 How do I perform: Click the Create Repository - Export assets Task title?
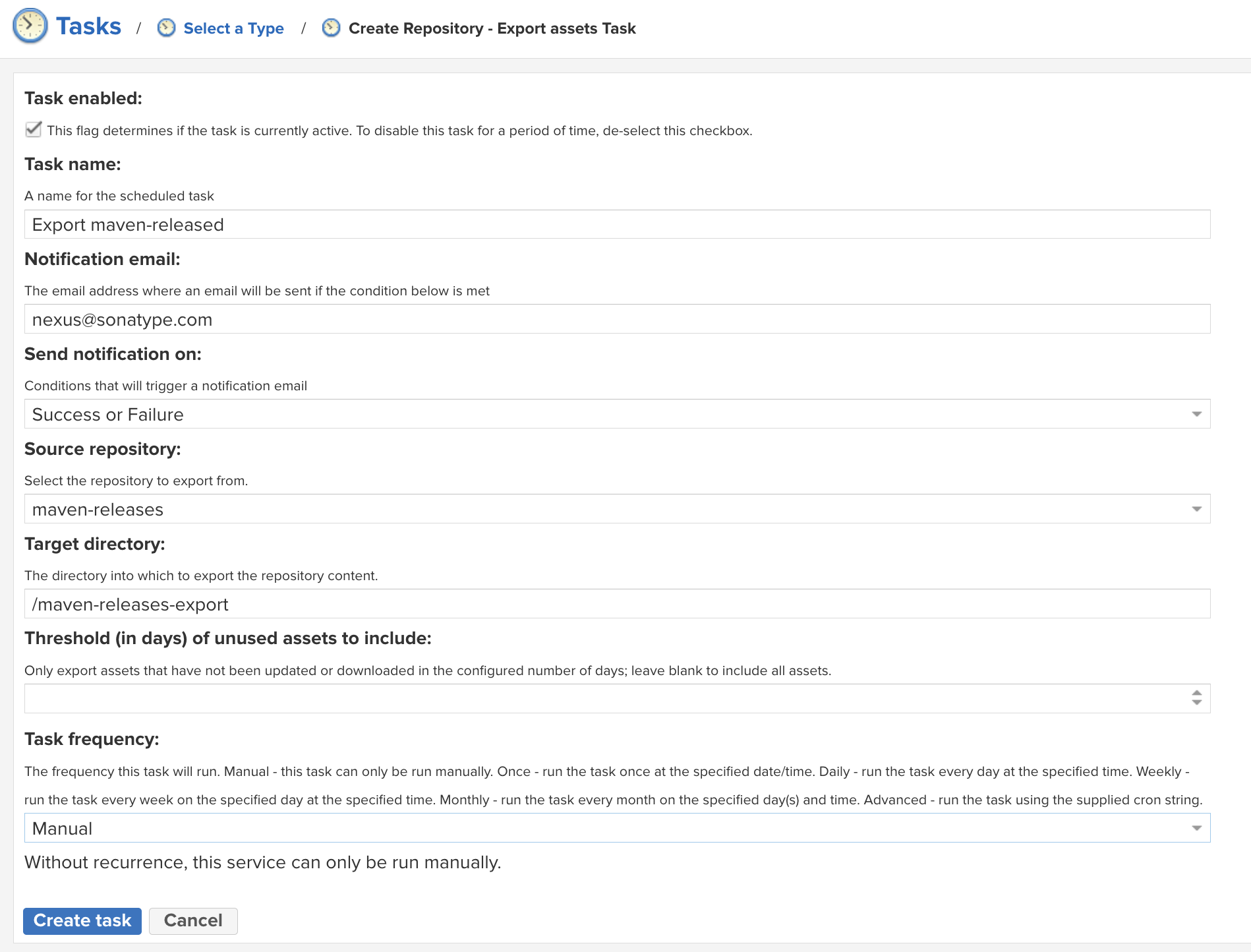pos(492,28)
